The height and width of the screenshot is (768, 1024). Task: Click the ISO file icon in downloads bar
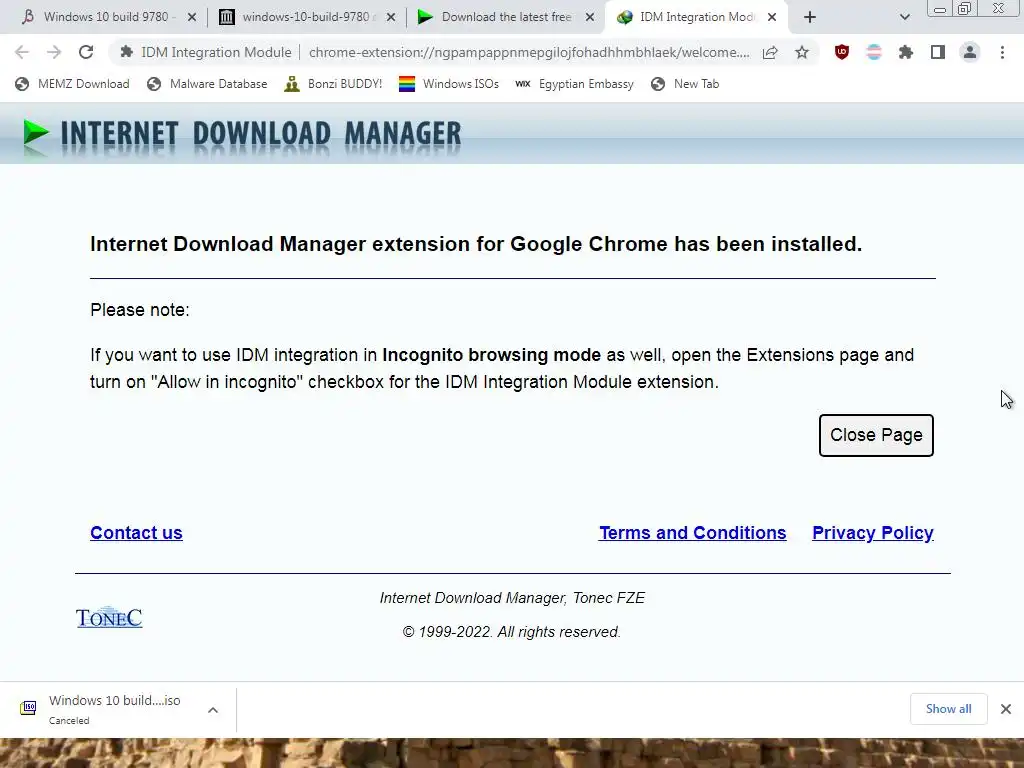[x=28, y=707]
